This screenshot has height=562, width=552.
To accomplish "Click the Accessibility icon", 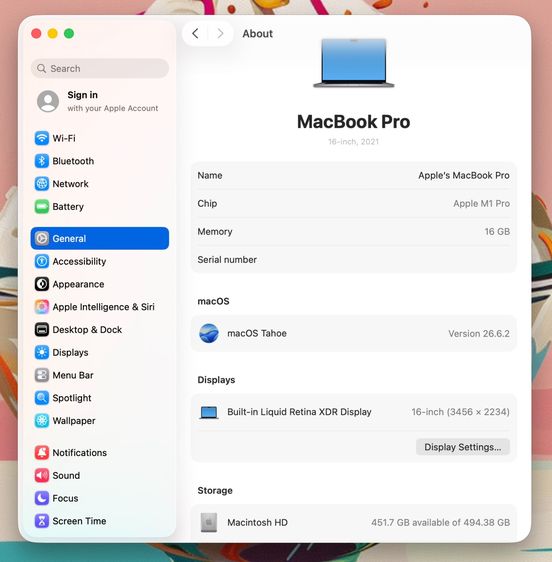I will click(42, 261).
